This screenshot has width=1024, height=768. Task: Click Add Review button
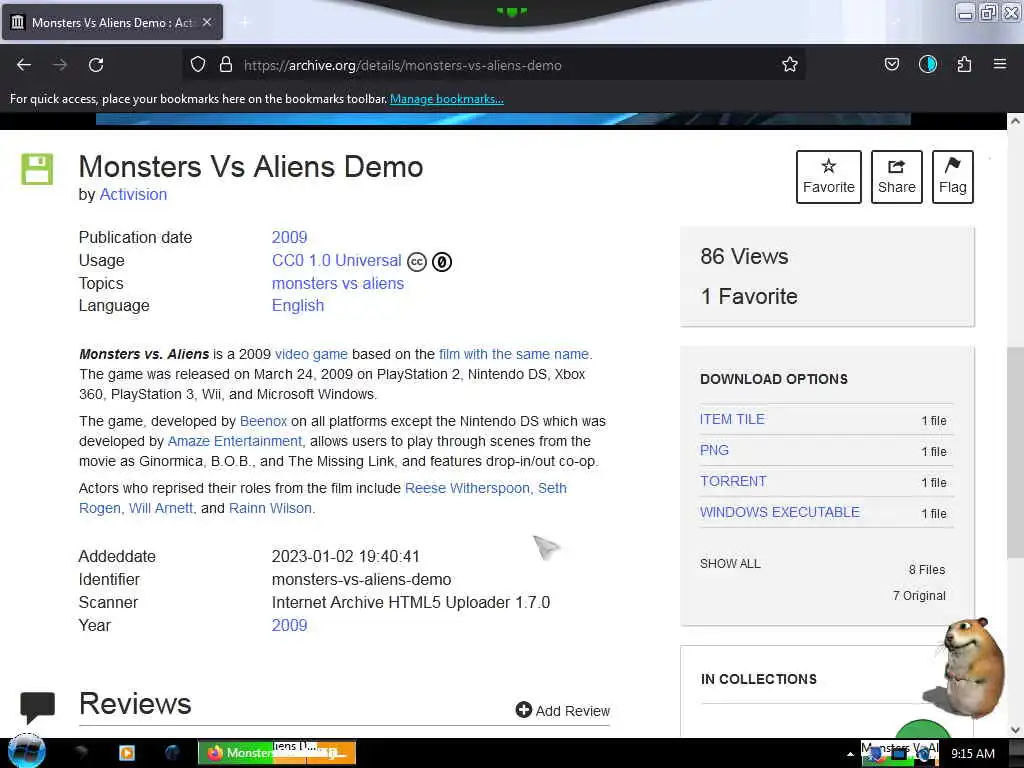[563, 711]
